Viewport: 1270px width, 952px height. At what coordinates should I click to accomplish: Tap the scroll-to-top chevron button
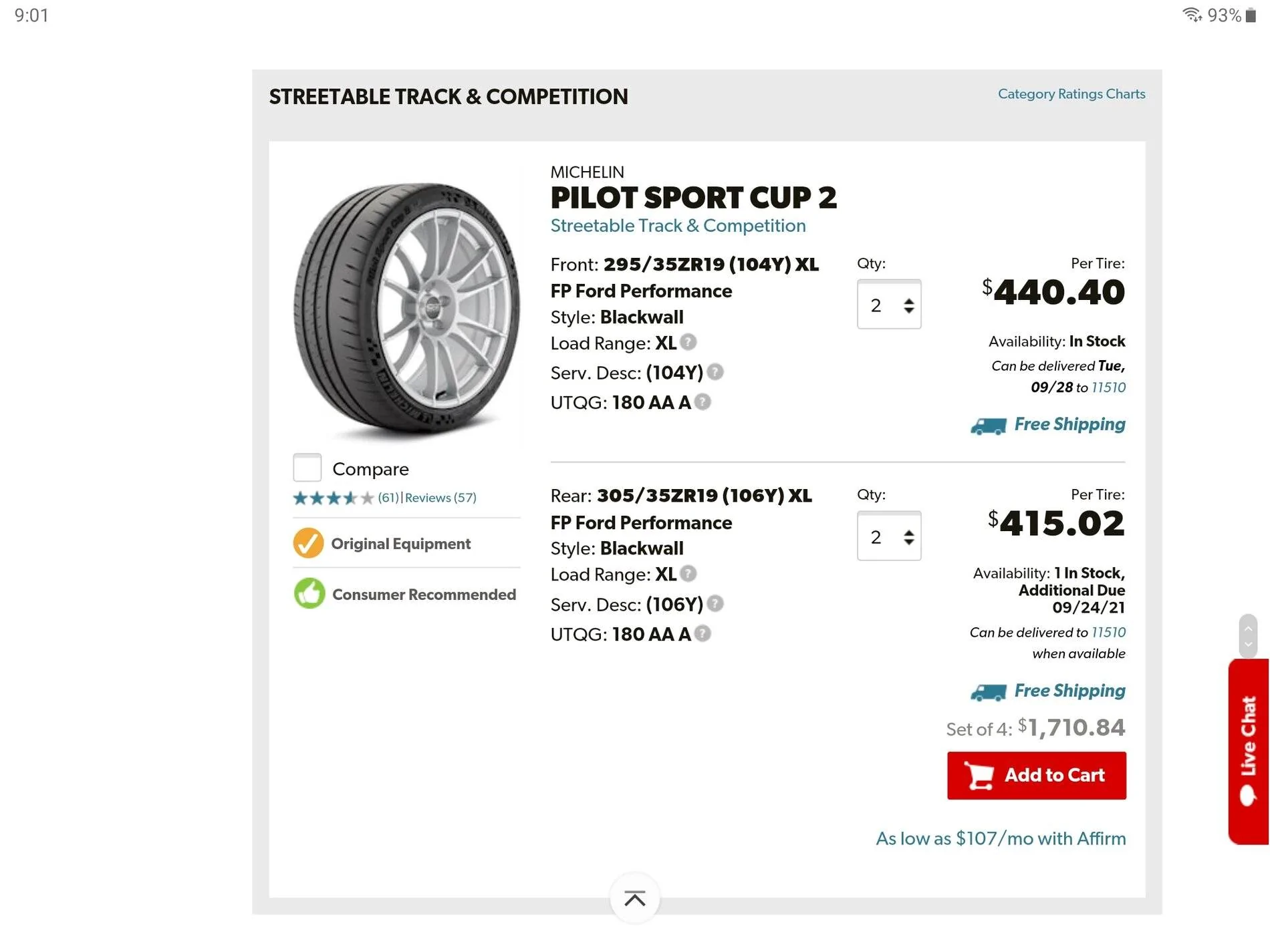(x=634, y=898)
